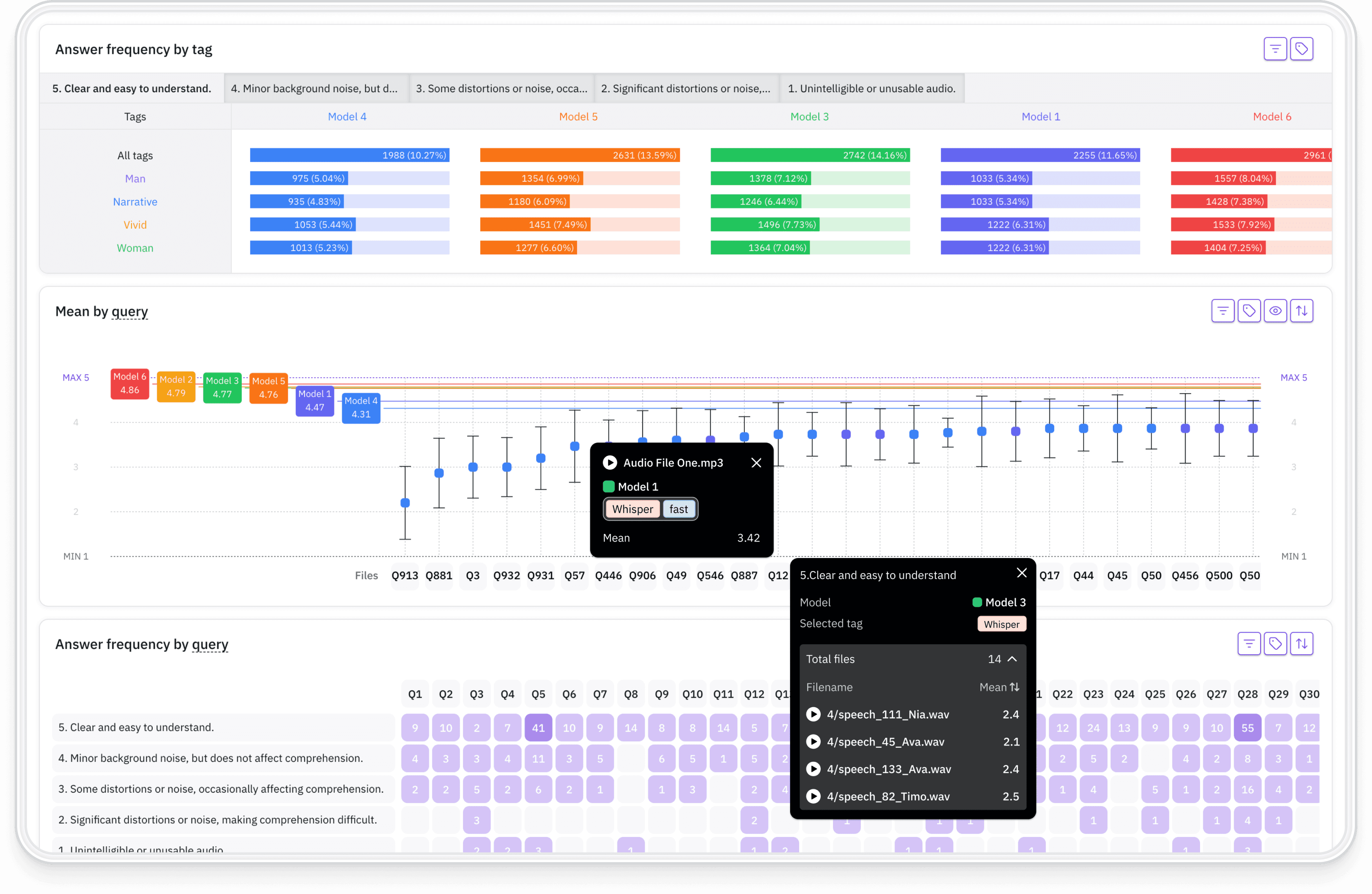Screen dimensions: 1372x894
Task: Click sort icon in Answer frequency by query
Action: pos(1302,643)
